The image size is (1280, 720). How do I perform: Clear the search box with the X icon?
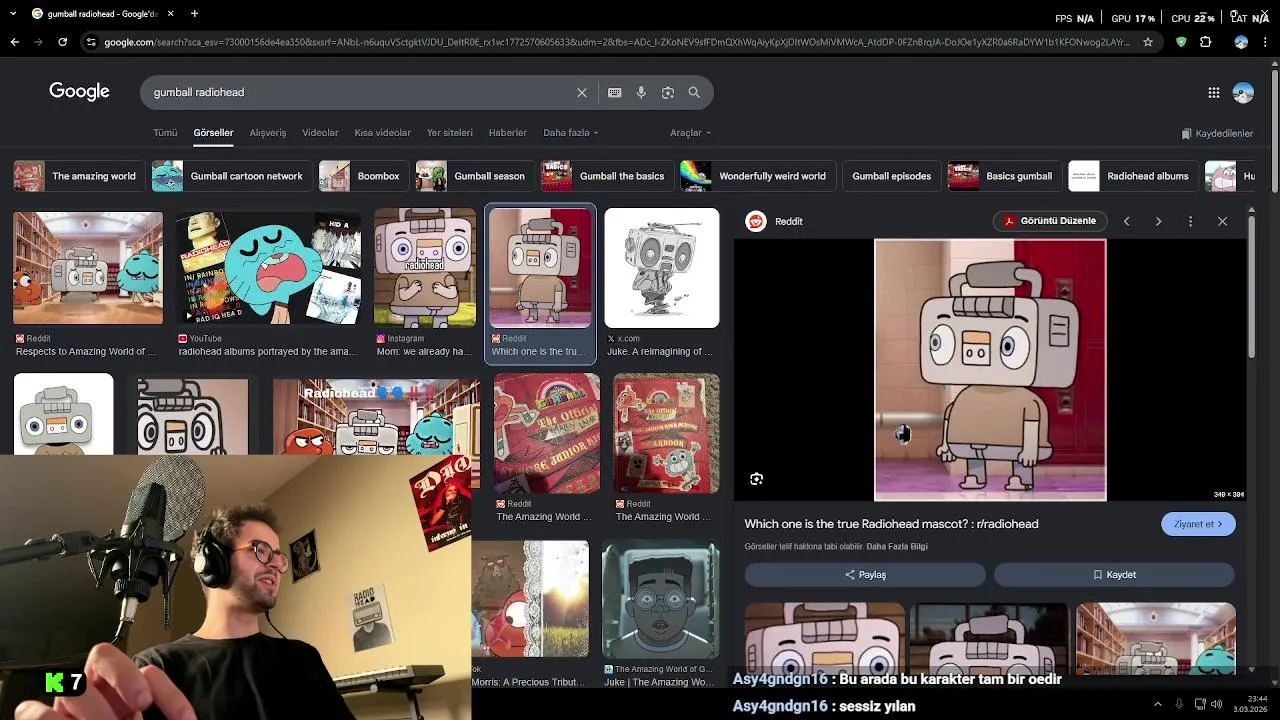(x=582, y=92)
